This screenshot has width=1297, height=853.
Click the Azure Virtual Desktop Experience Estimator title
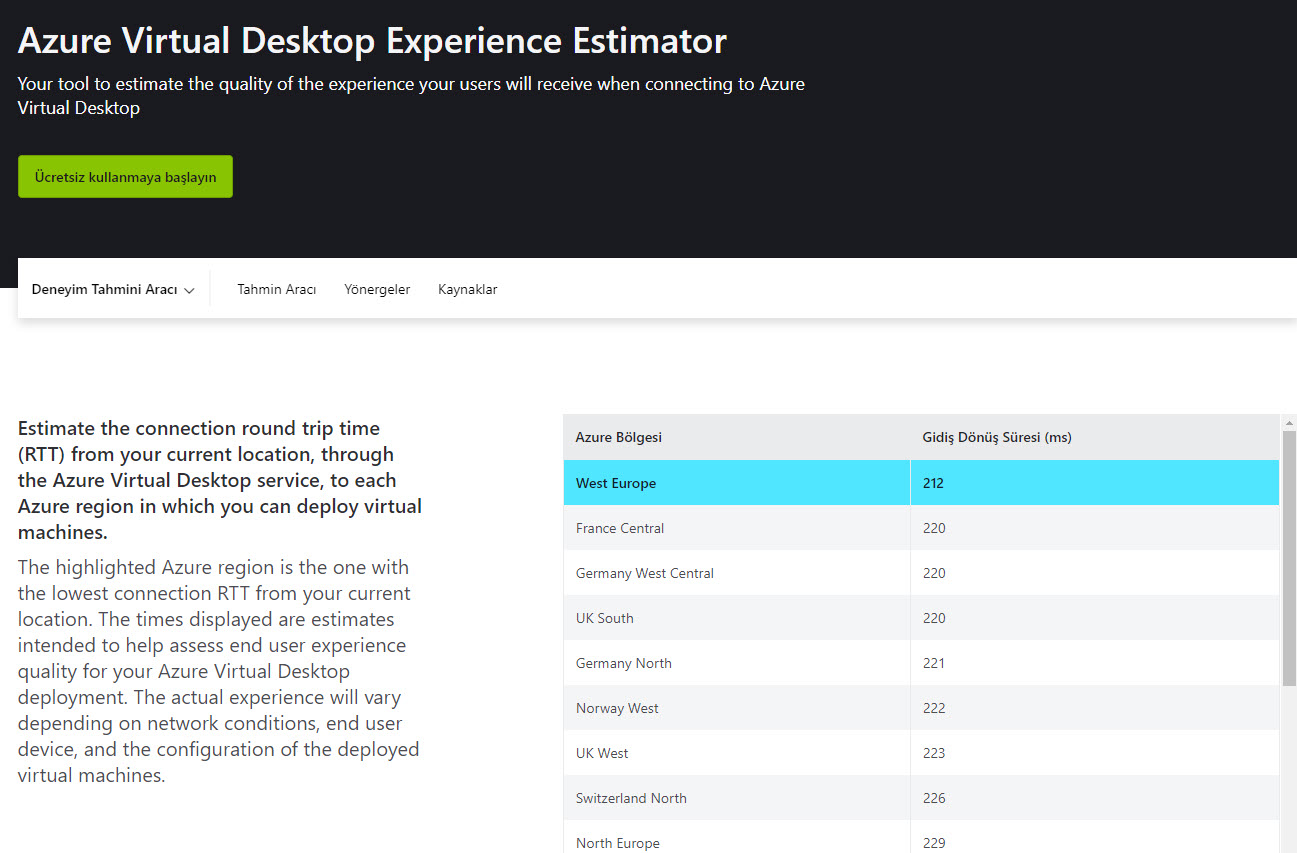click(x=372, y=41)
